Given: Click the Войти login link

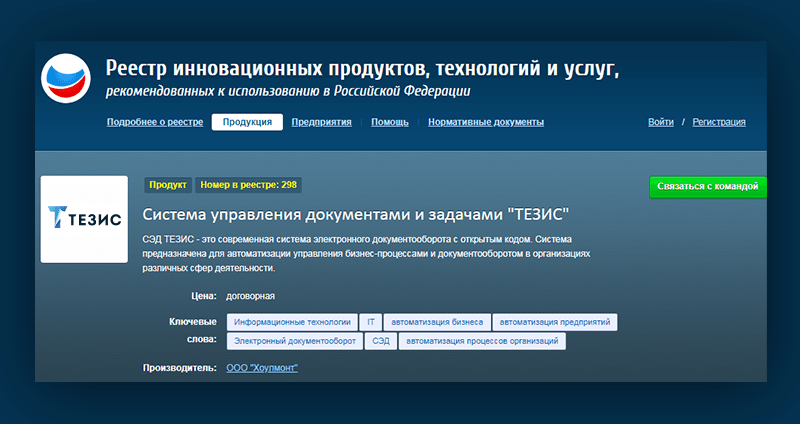Looking at the screenshot, I should pyautogui.click(x=661, y=122).
